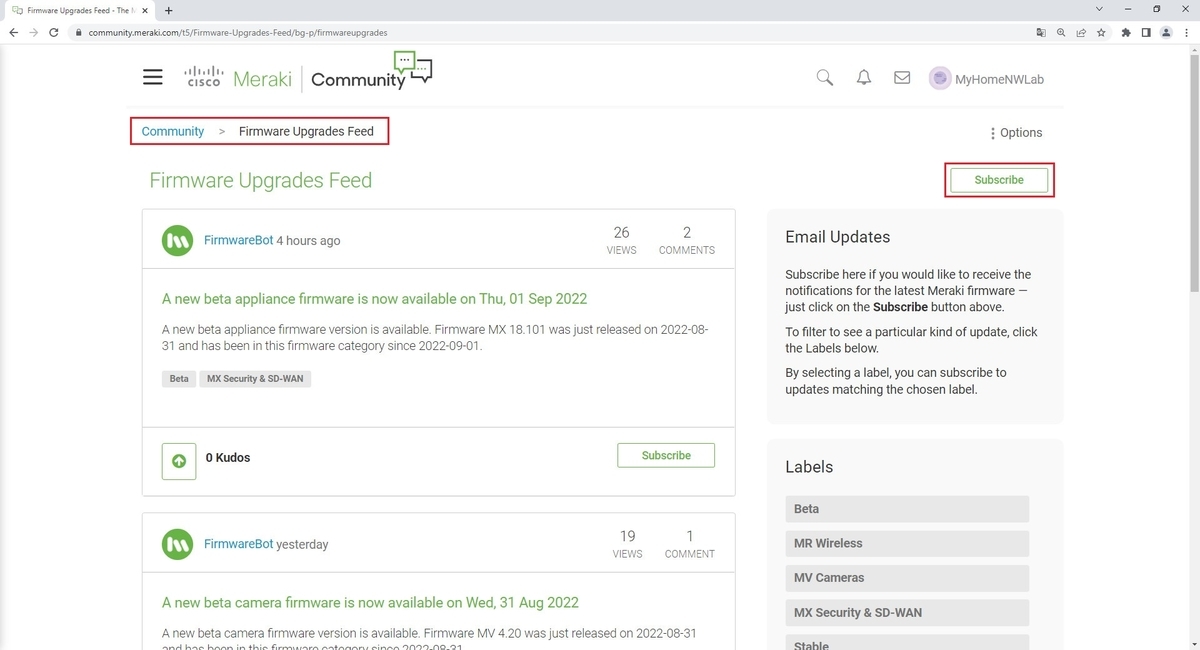Open a new browser tab

pyautogui.click(x=168, y=10)
